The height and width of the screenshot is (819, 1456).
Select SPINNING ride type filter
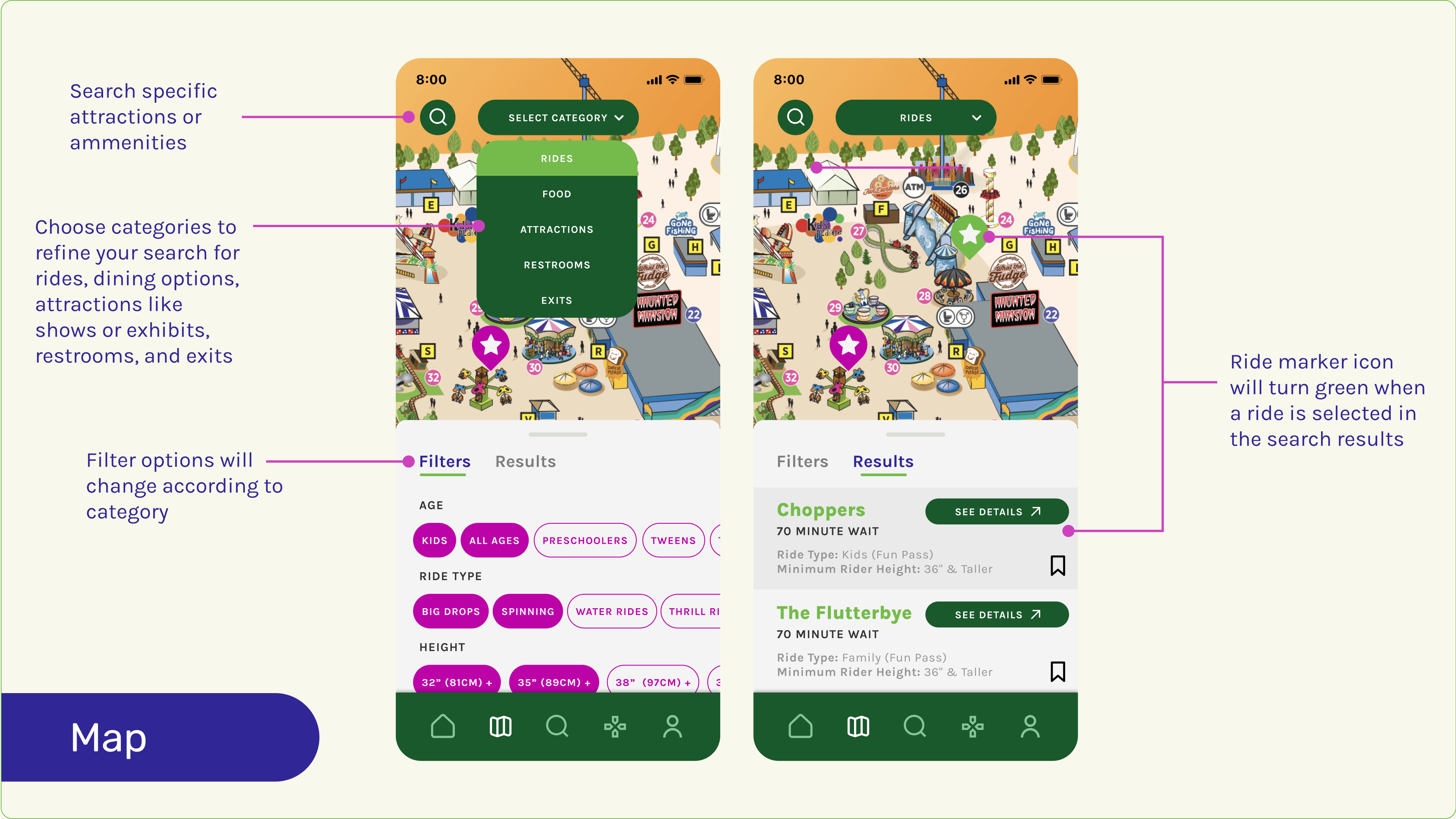(526, 611)
